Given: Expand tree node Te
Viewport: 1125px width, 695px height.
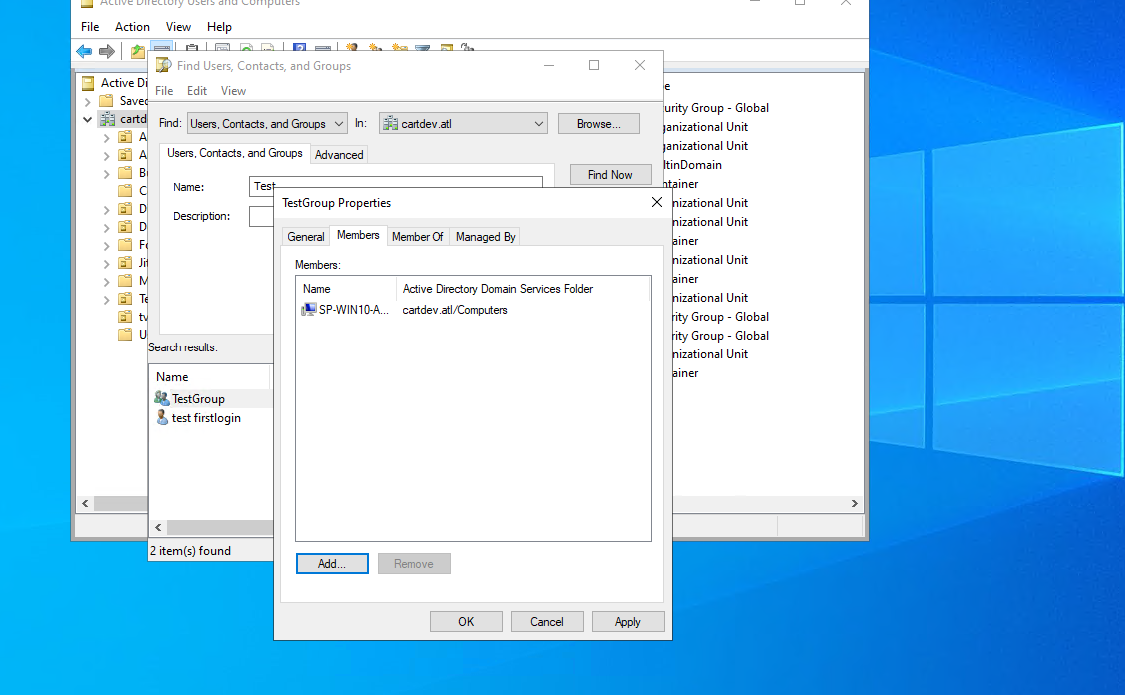Looking at the screenshot, I should click(x=106, y=299).
